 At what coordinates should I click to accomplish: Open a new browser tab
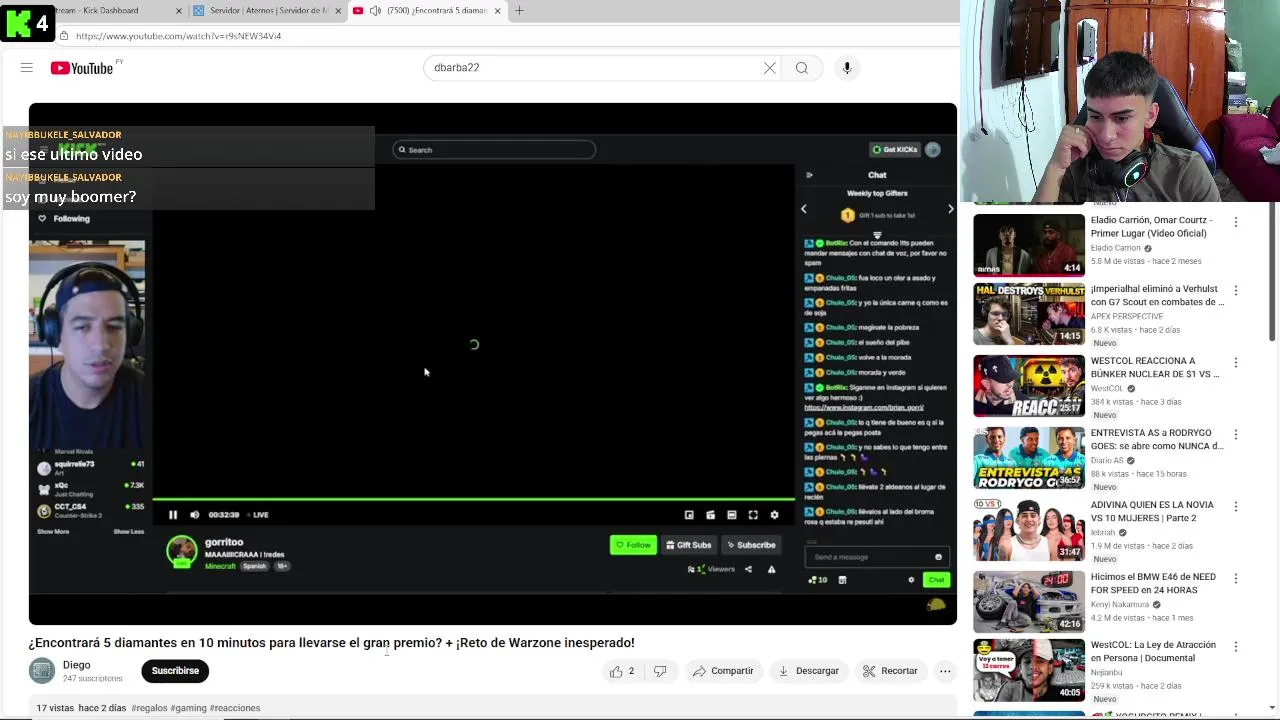[519, 10]
